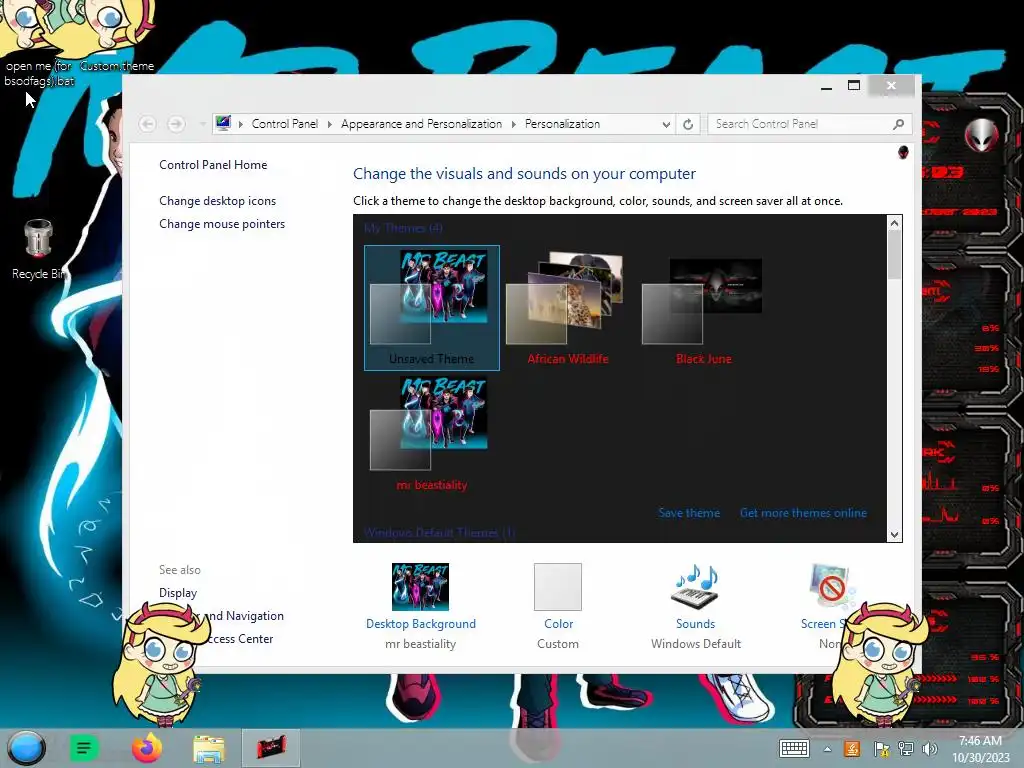Click the orange Java tray icon
This screenshot has width=1024, height=768.
(852, 749)
